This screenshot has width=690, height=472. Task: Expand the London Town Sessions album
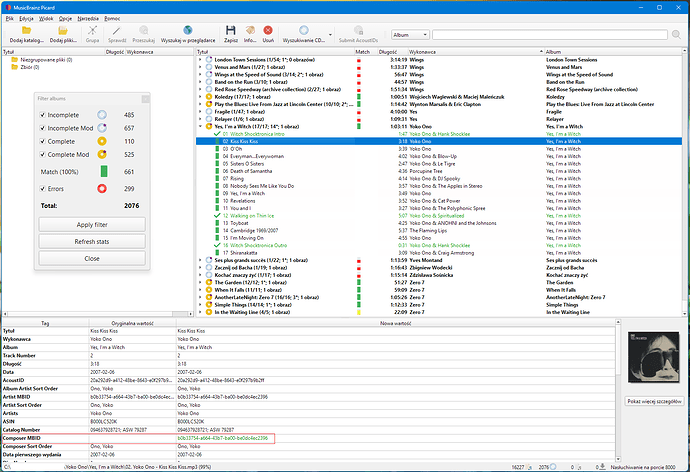pos(199,59)
